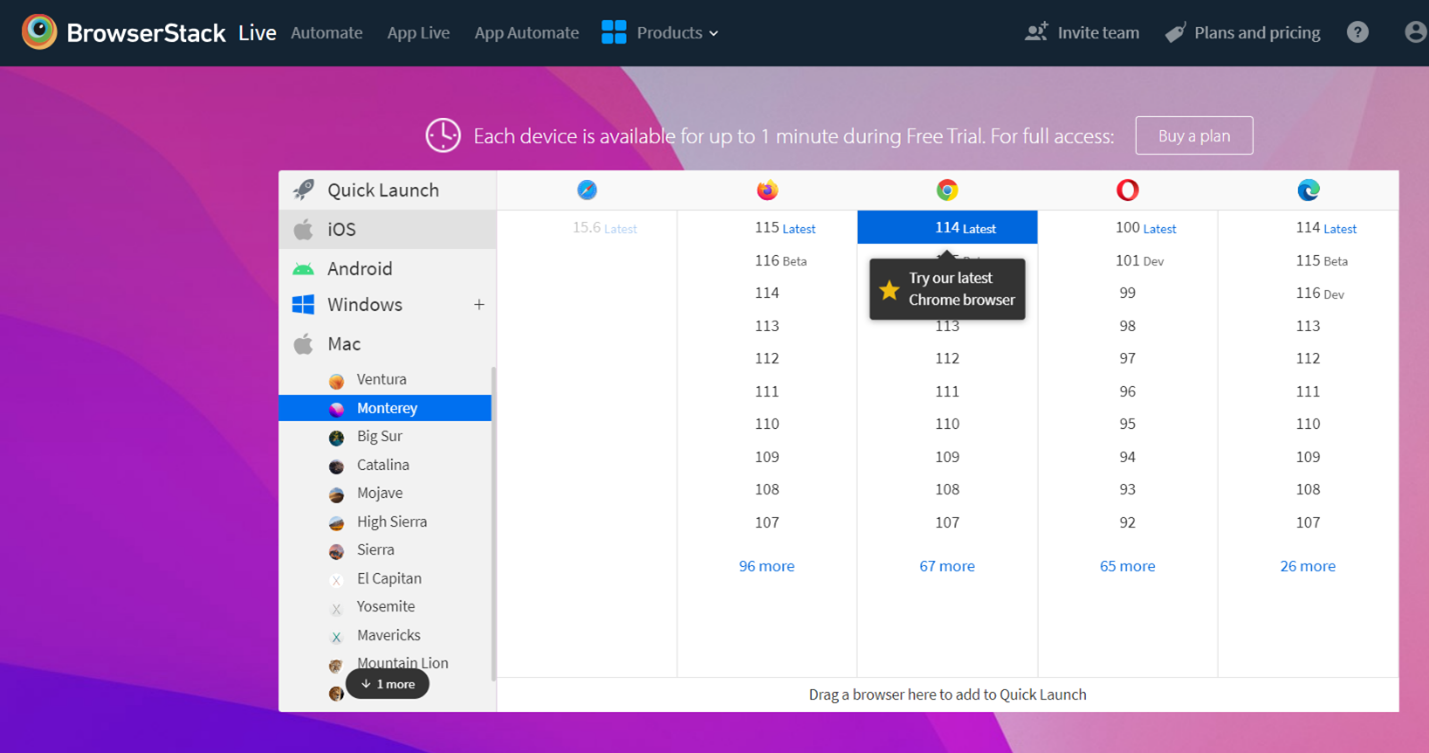1429x753 pixels.
Task: Click the Android robot icon
Action: (x=303, y=268)
